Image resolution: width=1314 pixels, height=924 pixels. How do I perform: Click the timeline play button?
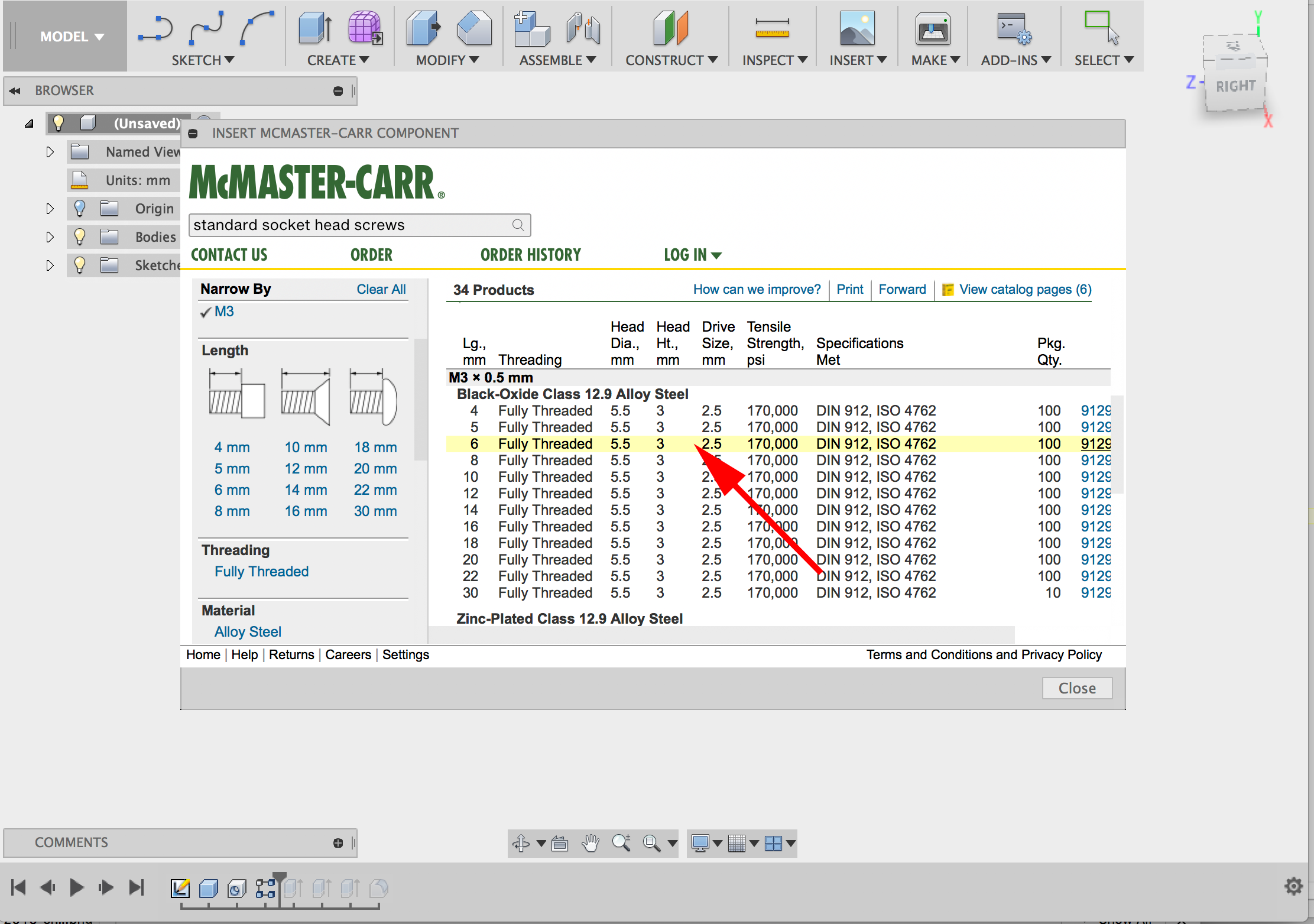click(x=76, y=887)
